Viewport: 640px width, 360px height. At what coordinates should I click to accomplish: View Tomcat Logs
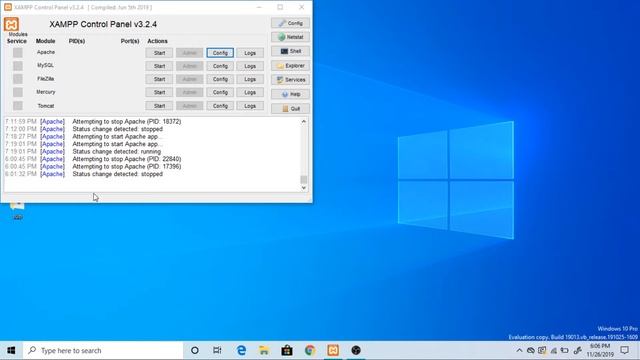click(250, 106)
